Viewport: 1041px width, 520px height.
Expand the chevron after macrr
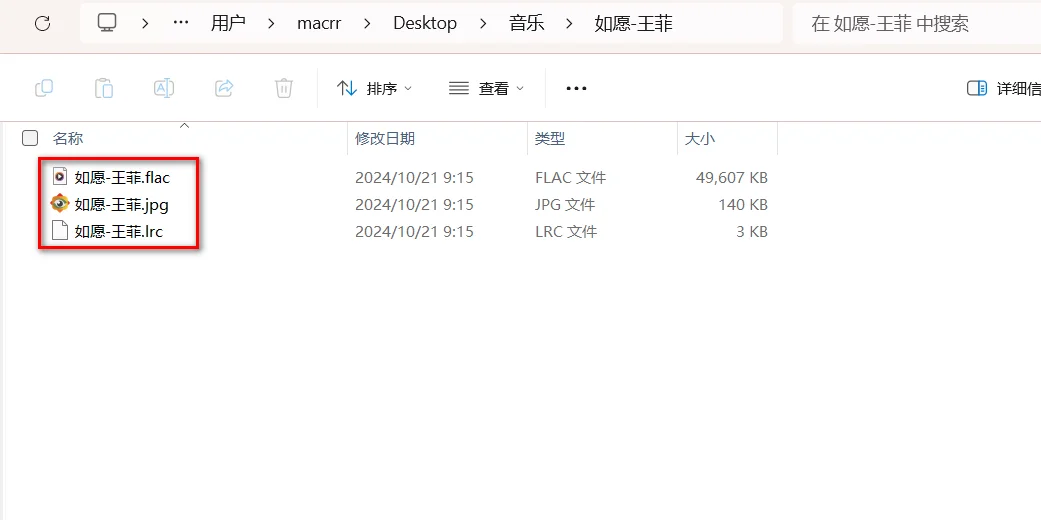point(368,24)
